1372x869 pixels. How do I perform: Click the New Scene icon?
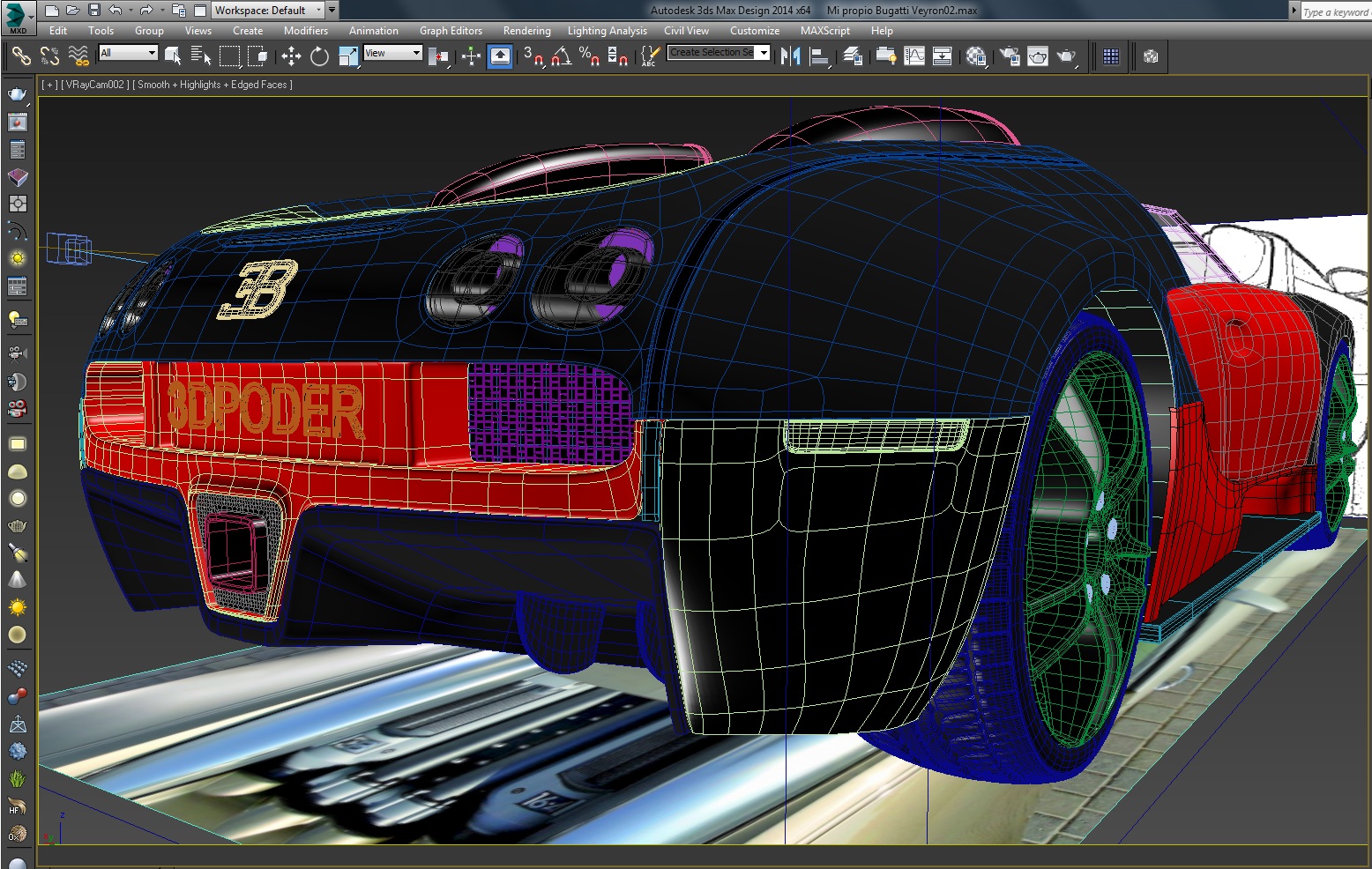[51, 11]
